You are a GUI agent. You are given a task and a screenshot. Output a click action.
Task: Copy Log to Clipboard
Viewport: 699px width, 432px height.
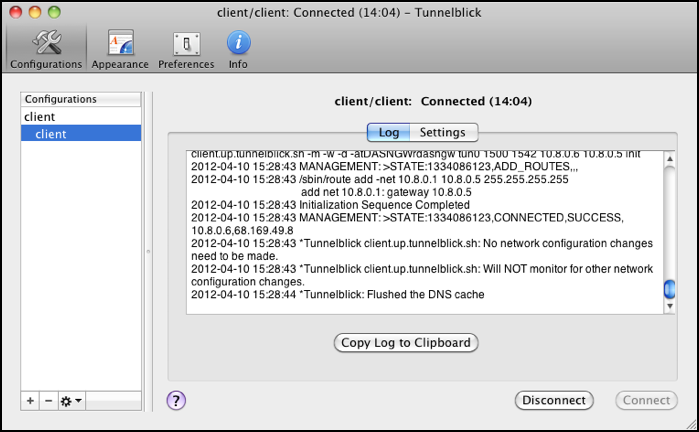pos(406,343)
